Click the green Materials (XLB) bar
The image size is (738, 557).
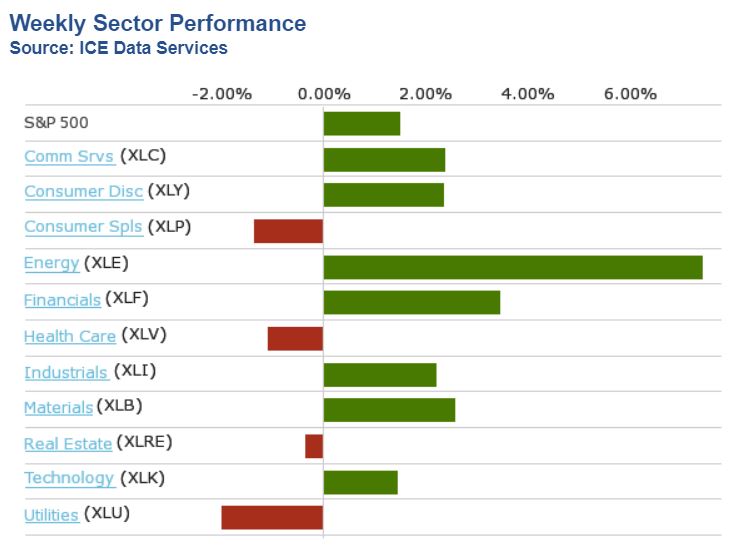389,410
